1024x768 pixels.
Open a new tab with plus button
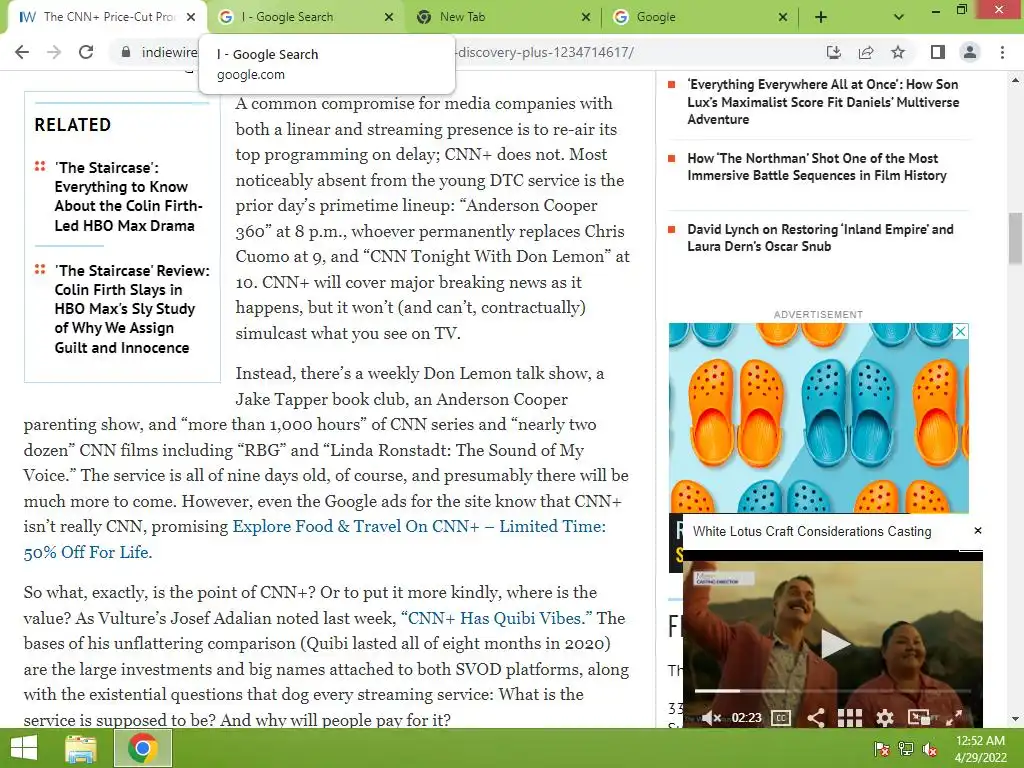point(821,17)
